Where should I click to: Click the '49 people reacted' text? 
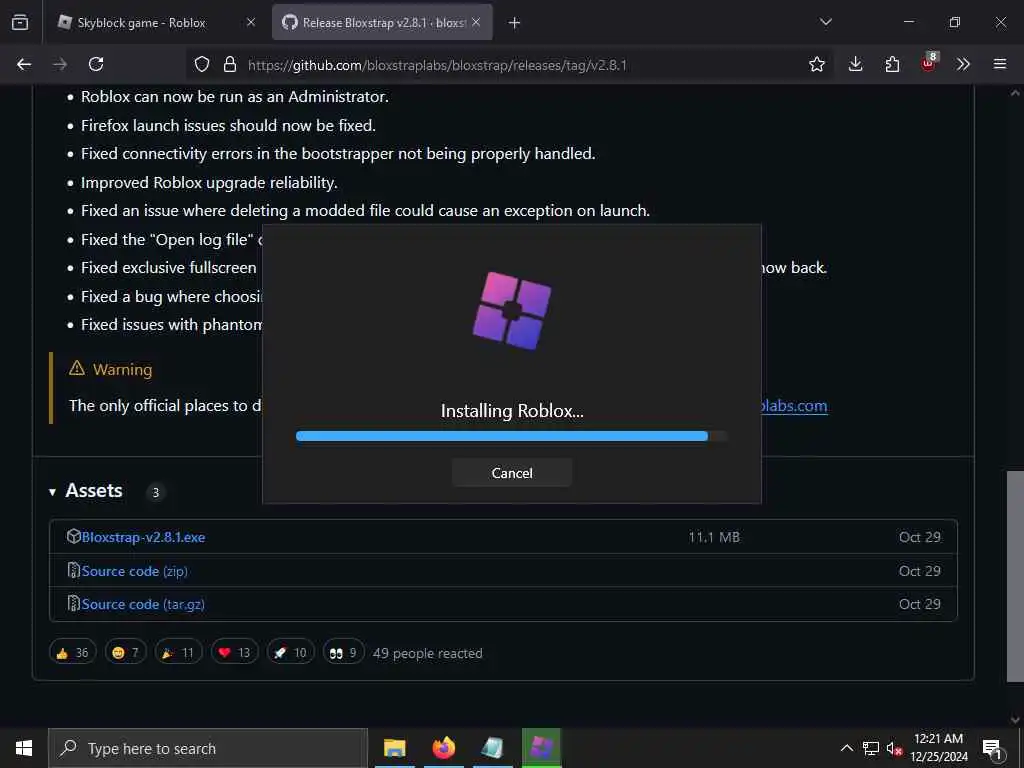coord(428,653)
